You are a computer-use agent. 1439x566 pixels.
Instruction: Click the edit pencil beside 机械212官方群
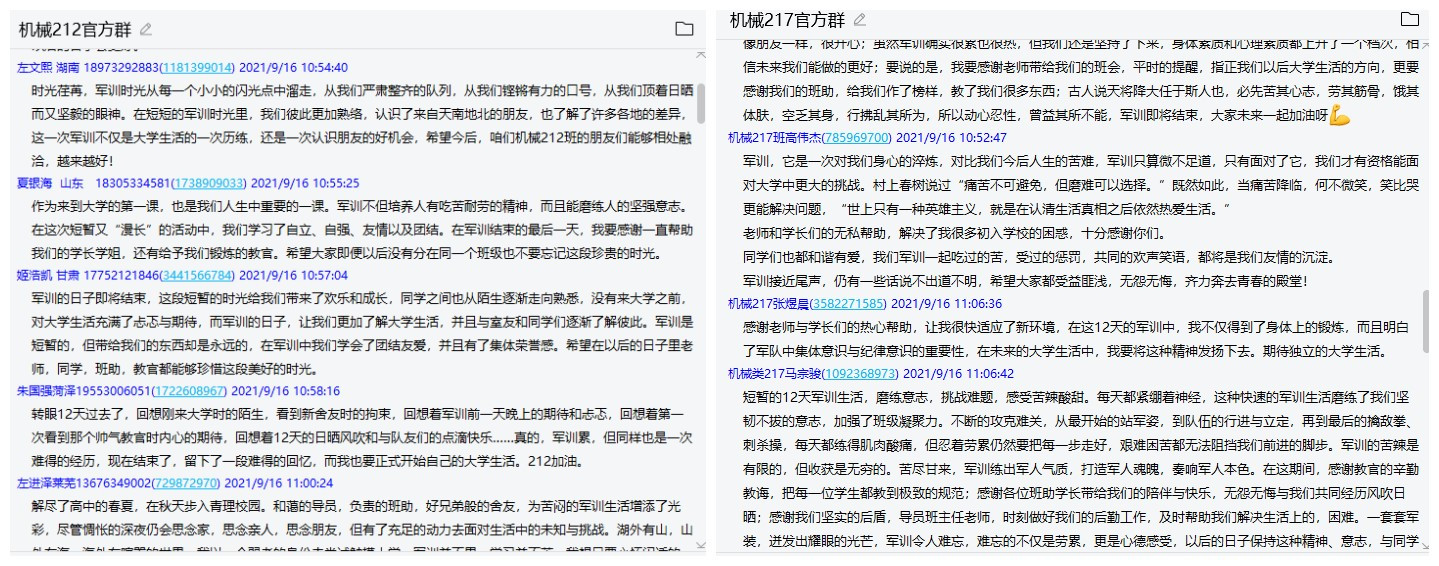point(146,29)
